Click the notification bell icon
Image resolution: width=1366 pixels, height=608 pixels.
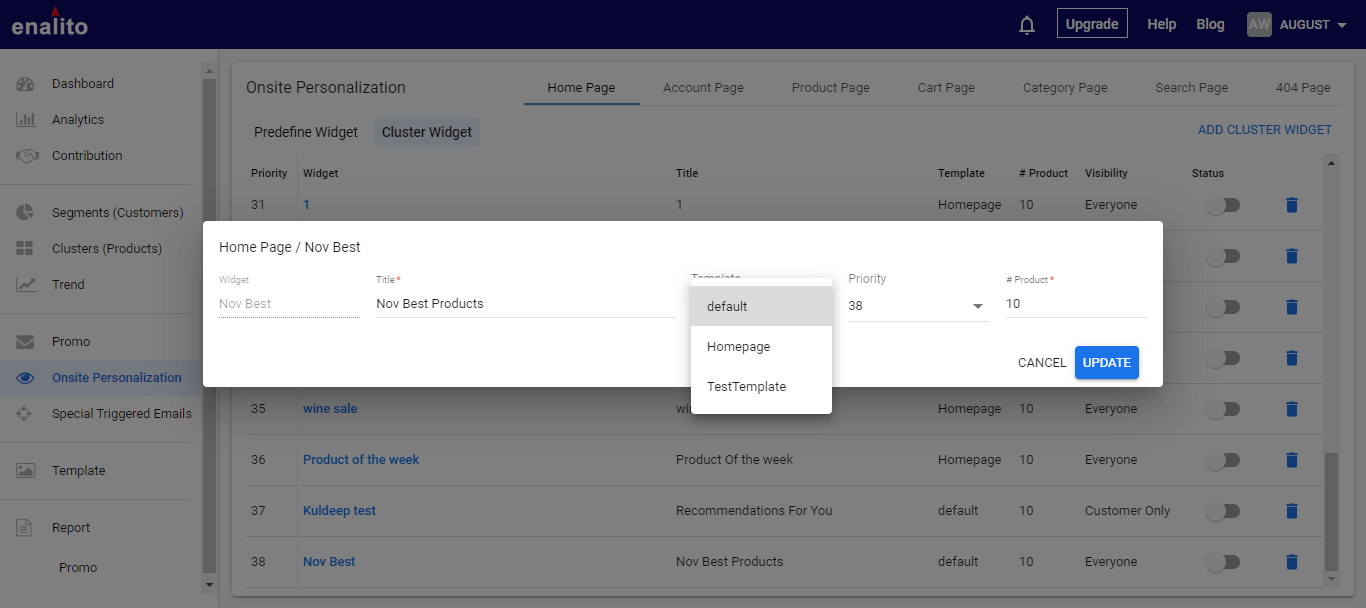click(1027, 25)
